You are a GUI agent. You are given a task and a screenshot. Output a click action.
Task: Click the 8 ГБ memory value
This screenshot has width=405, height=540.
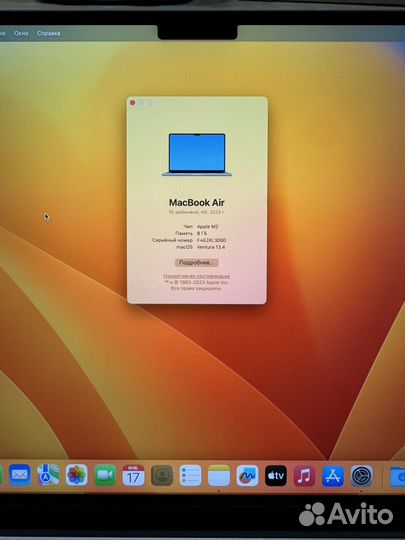coord(202,233)
